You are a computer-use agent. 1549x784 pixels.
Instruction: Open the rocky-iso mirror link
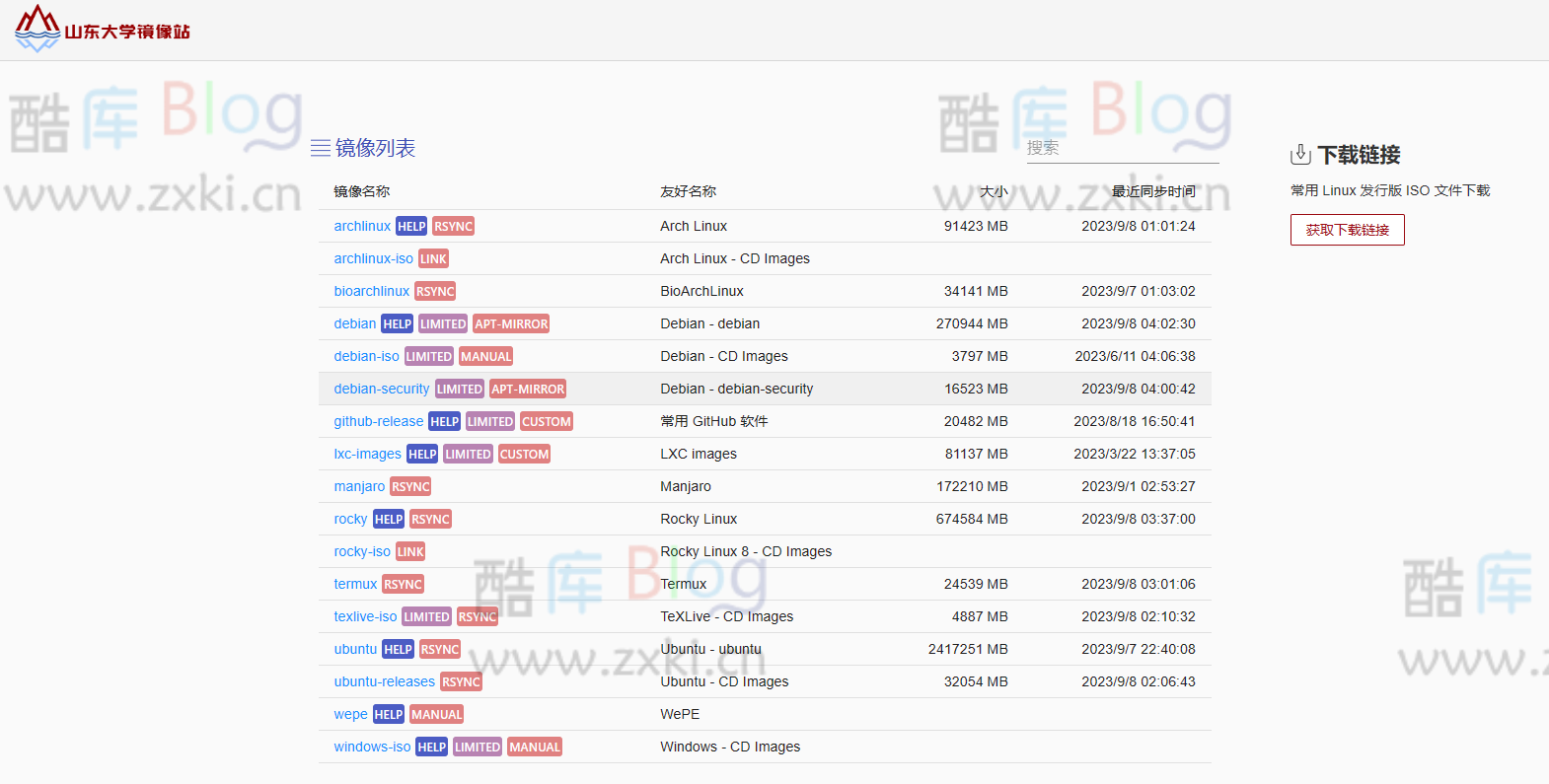362,552
